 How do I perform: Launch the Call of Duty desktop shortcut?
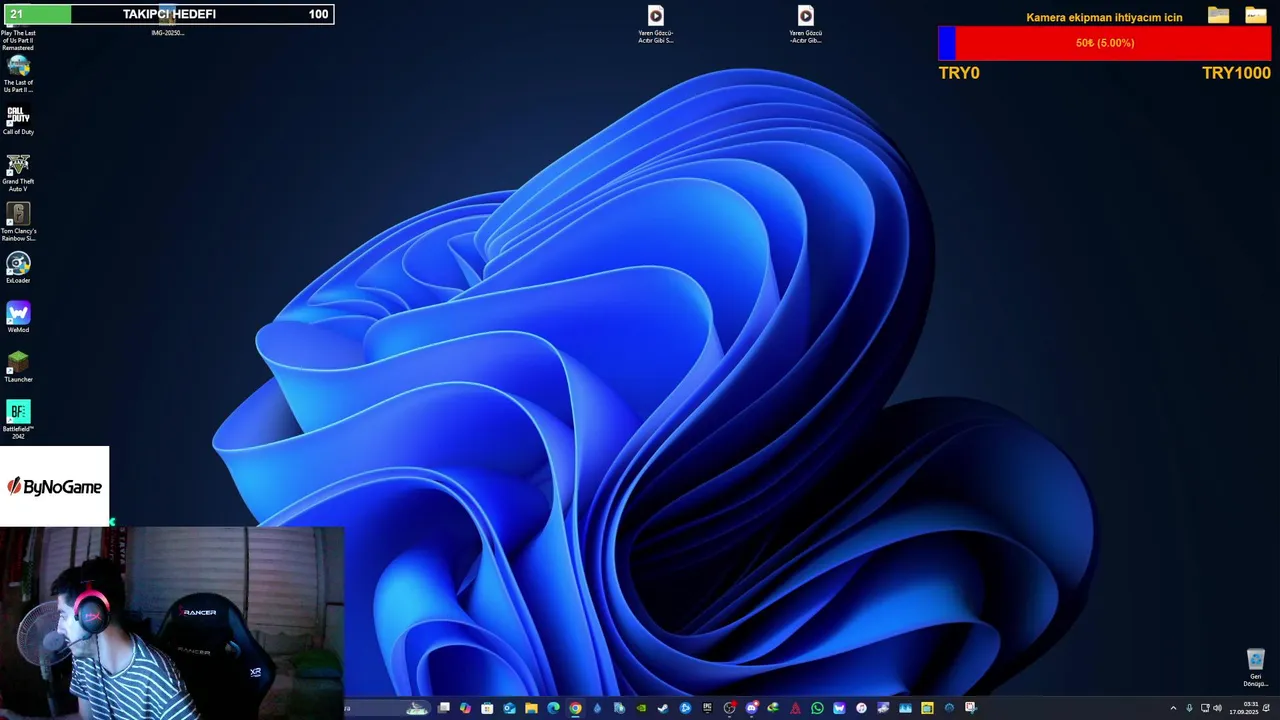[x=18, y=121]
